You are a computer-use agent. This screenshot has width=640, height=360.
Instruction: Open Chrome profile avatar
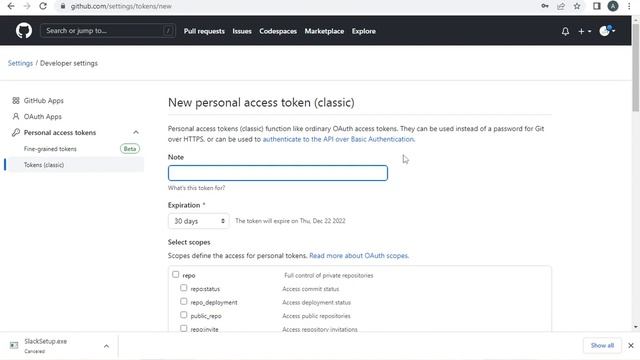613,6
